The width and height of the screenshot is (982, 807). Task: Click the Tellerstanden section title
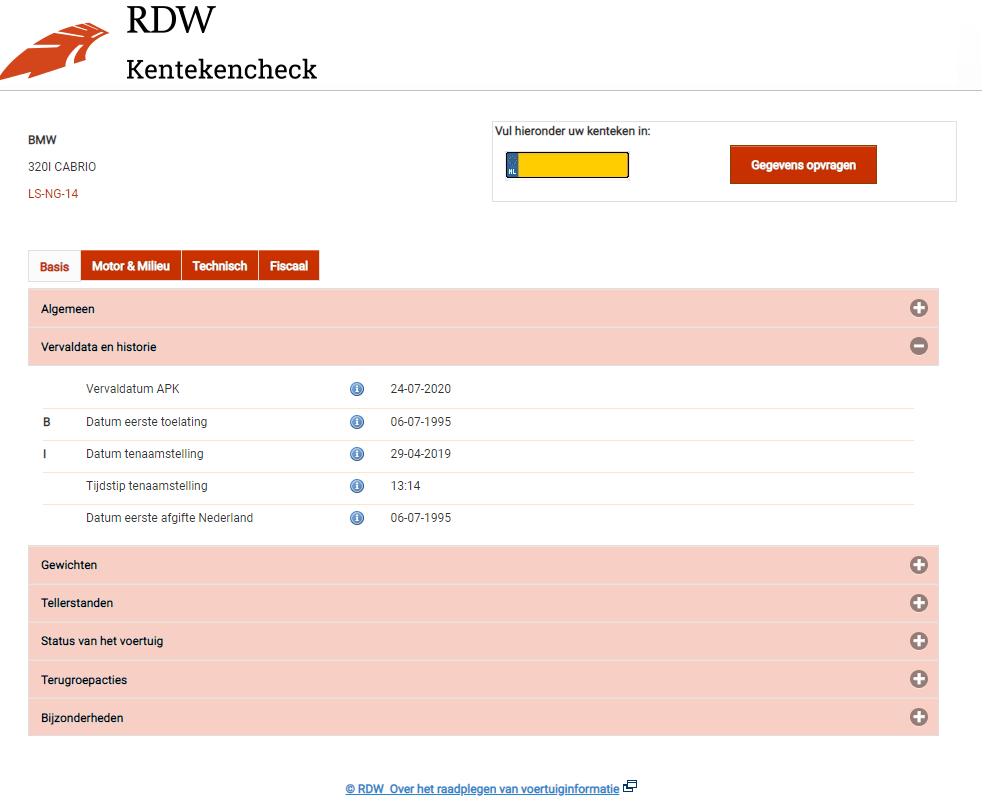(77, 603)
